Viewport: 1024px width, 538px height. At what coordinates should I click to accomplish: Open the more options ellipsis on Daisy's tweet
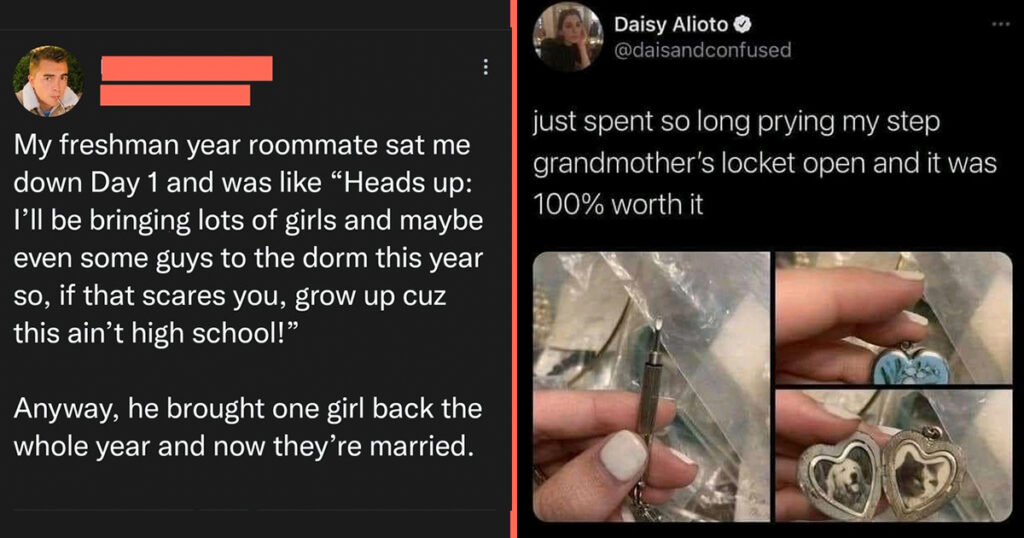tap(1000, 25)
